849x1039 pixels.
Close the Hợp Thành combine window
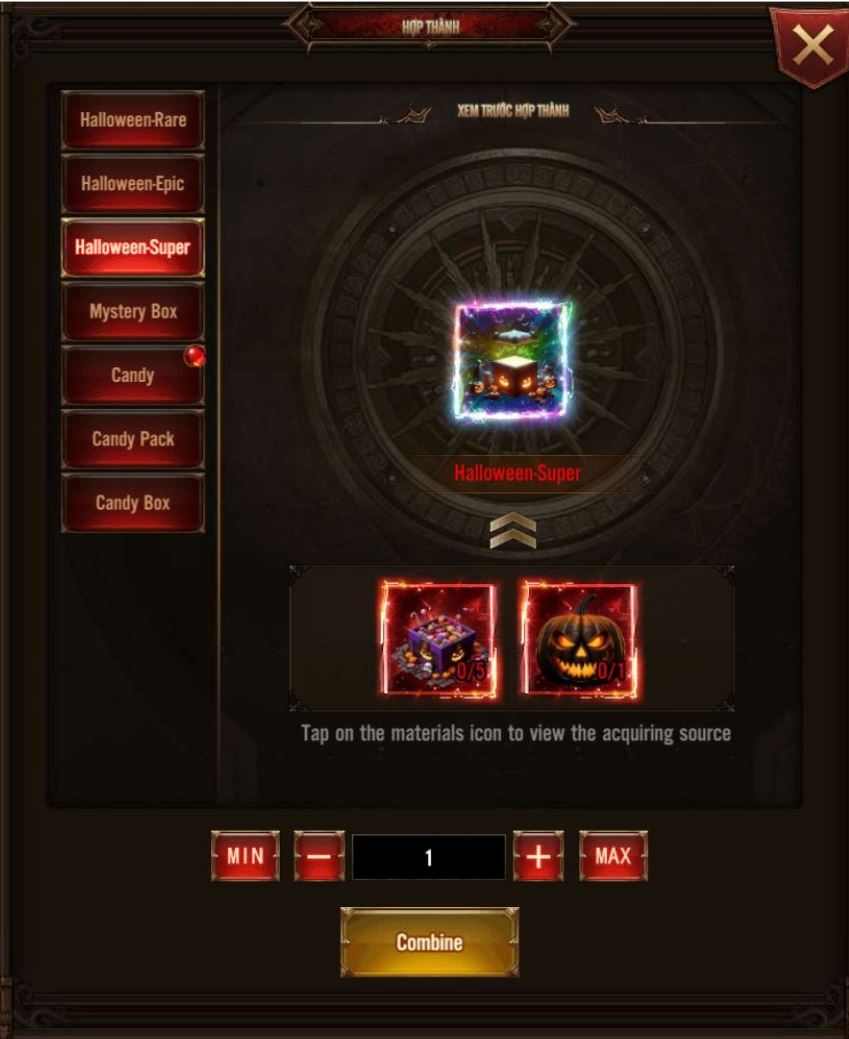click(812, 45)
